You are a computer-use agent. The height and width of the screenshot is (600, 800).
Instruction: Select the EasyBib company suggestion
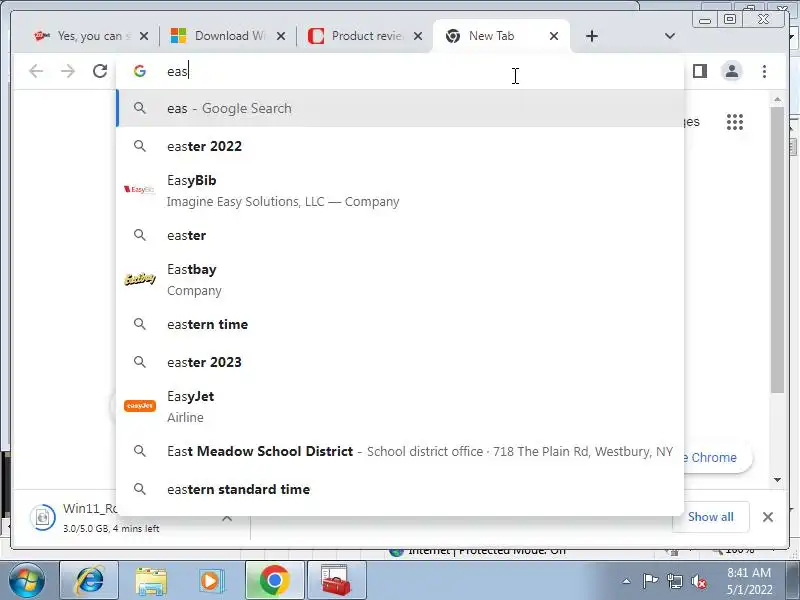tap(401, 191)
